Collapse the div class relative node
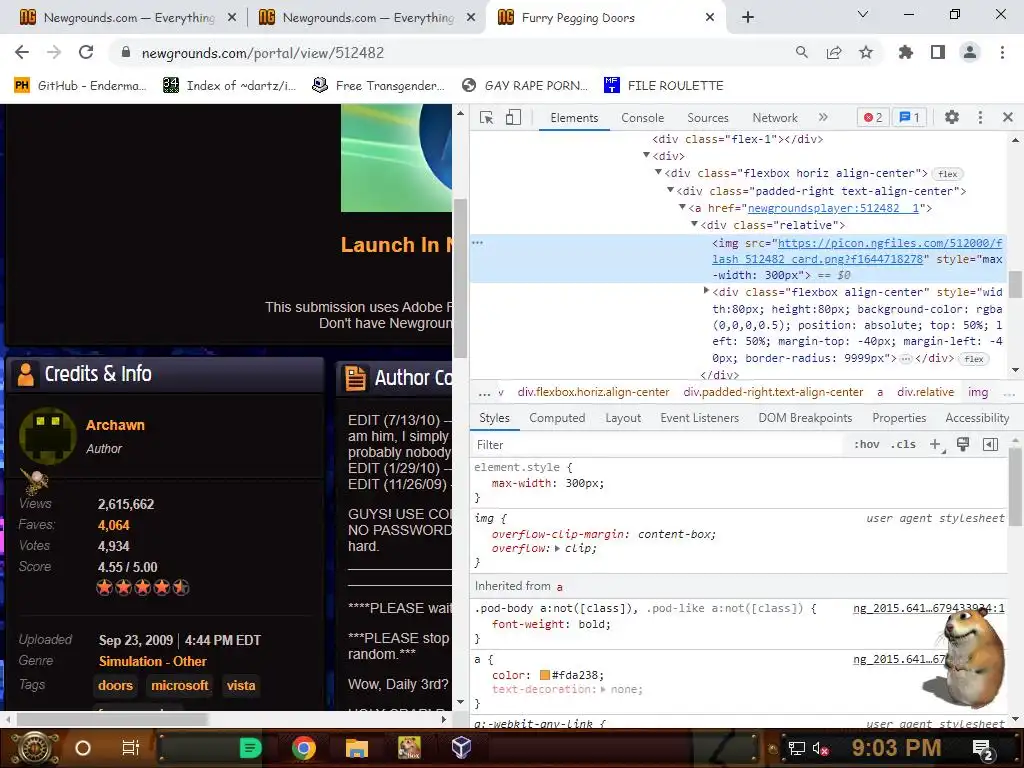The height and width of the screenshot is (768, 1024). pos(694,224)
